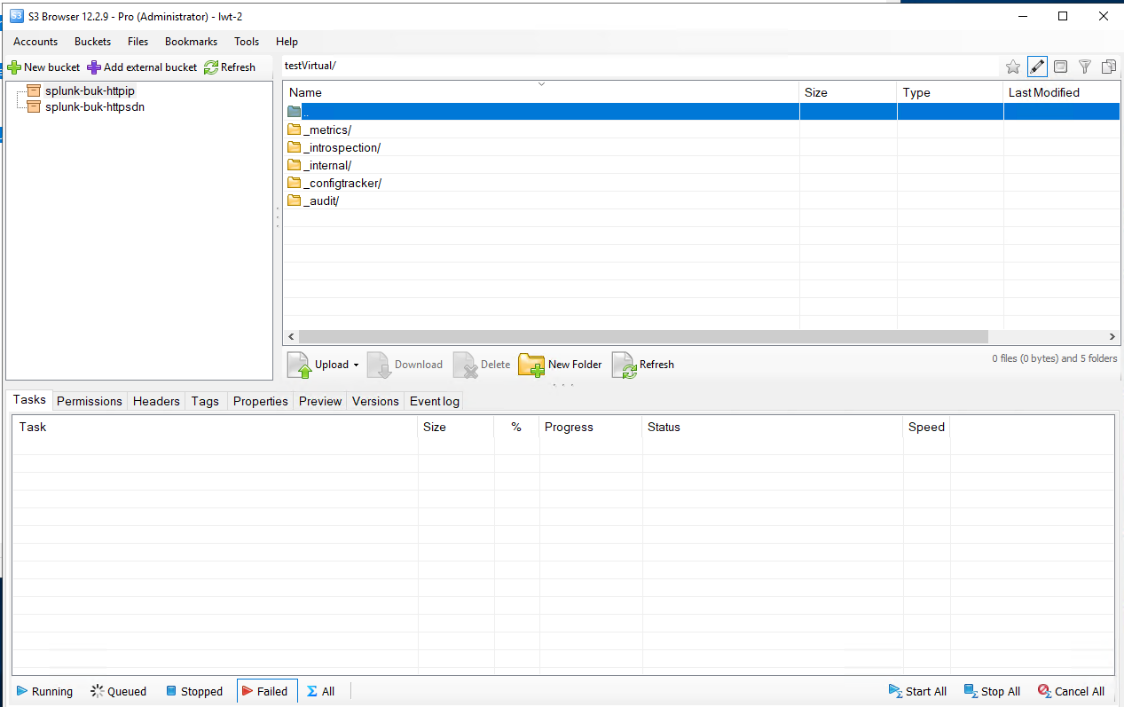Switch to the Permissions tab
1124x707 pixels.
[x=89, y=401]
